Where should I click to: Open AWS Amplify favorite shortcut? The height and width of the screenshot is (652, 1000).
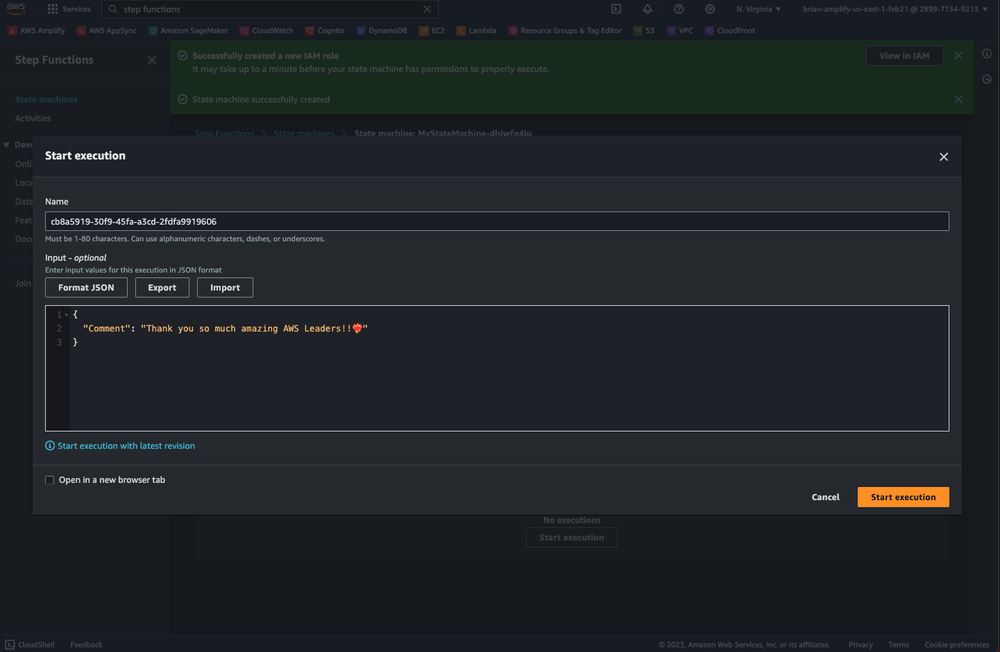coord(36,31)
